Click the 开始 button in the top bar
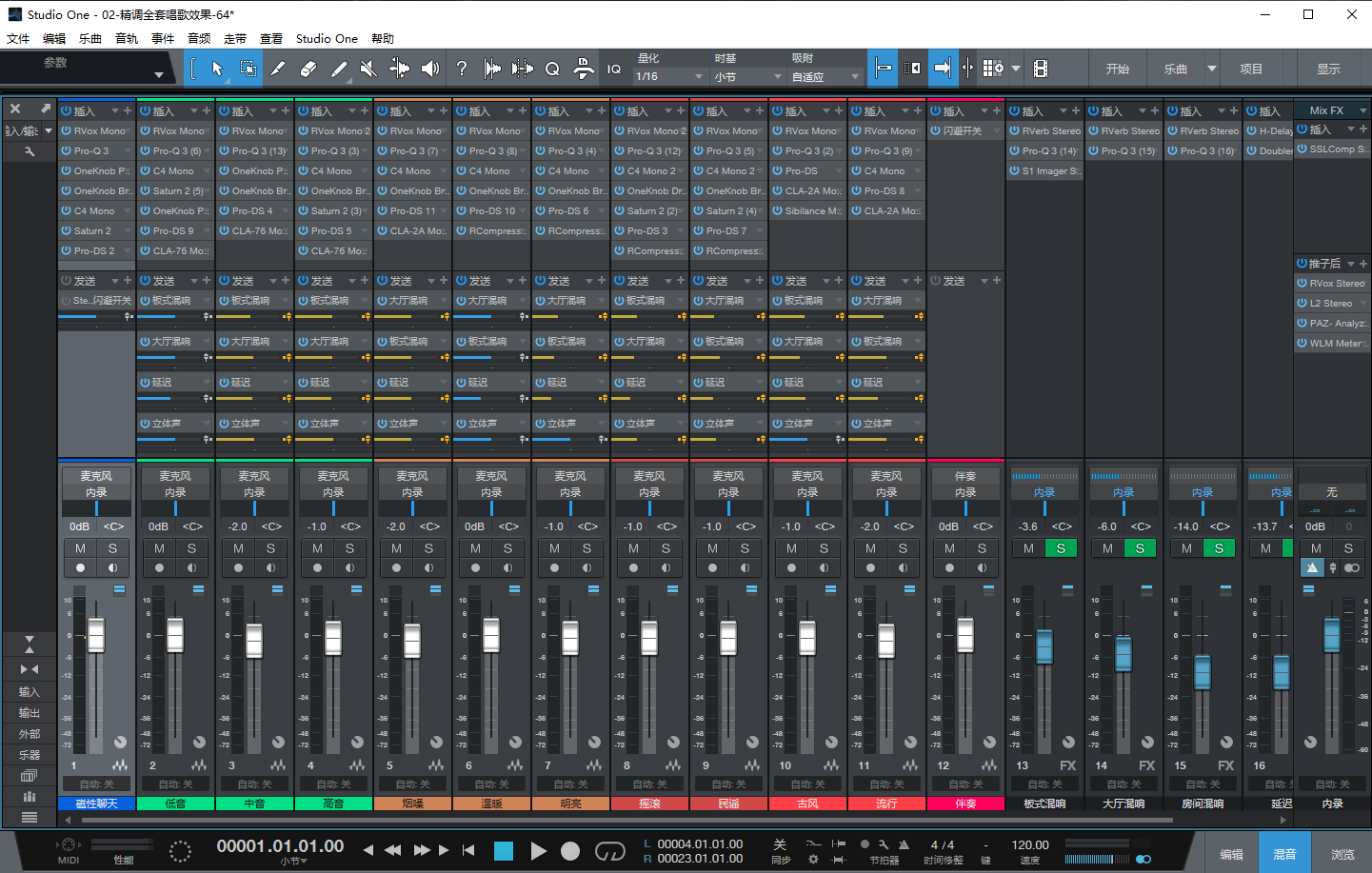This screenshot has width=1372, height=873. click(x=1118, y=68)
